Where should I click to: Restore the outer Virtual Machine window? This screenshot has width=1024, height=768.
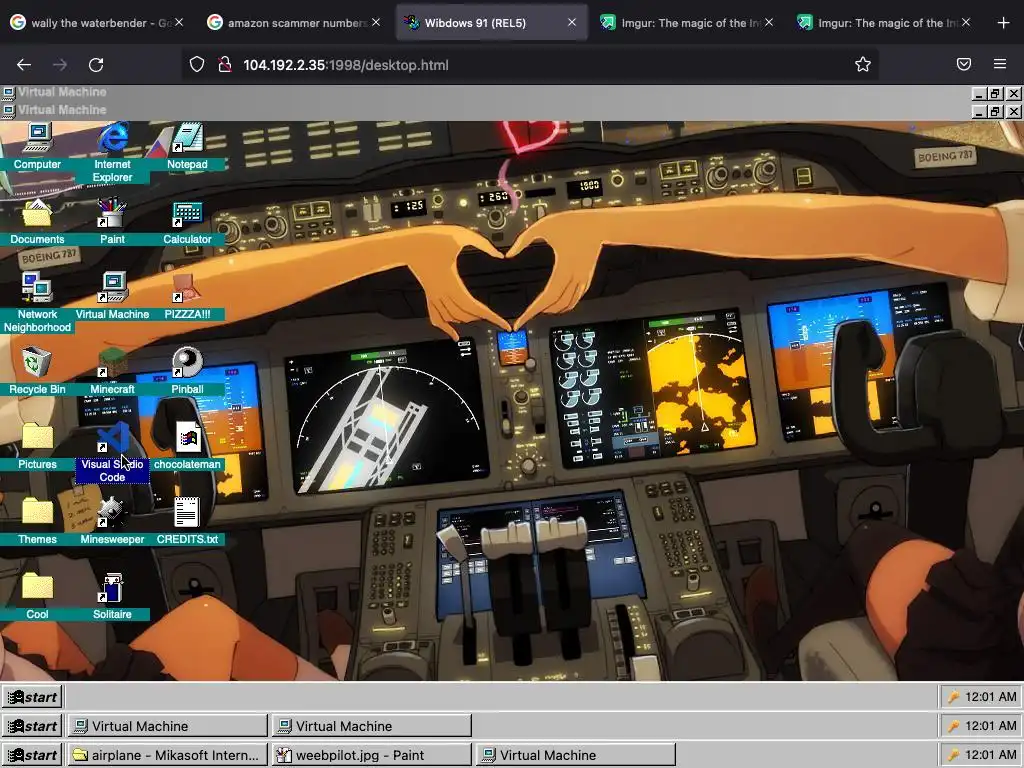[x=995, y=93]
